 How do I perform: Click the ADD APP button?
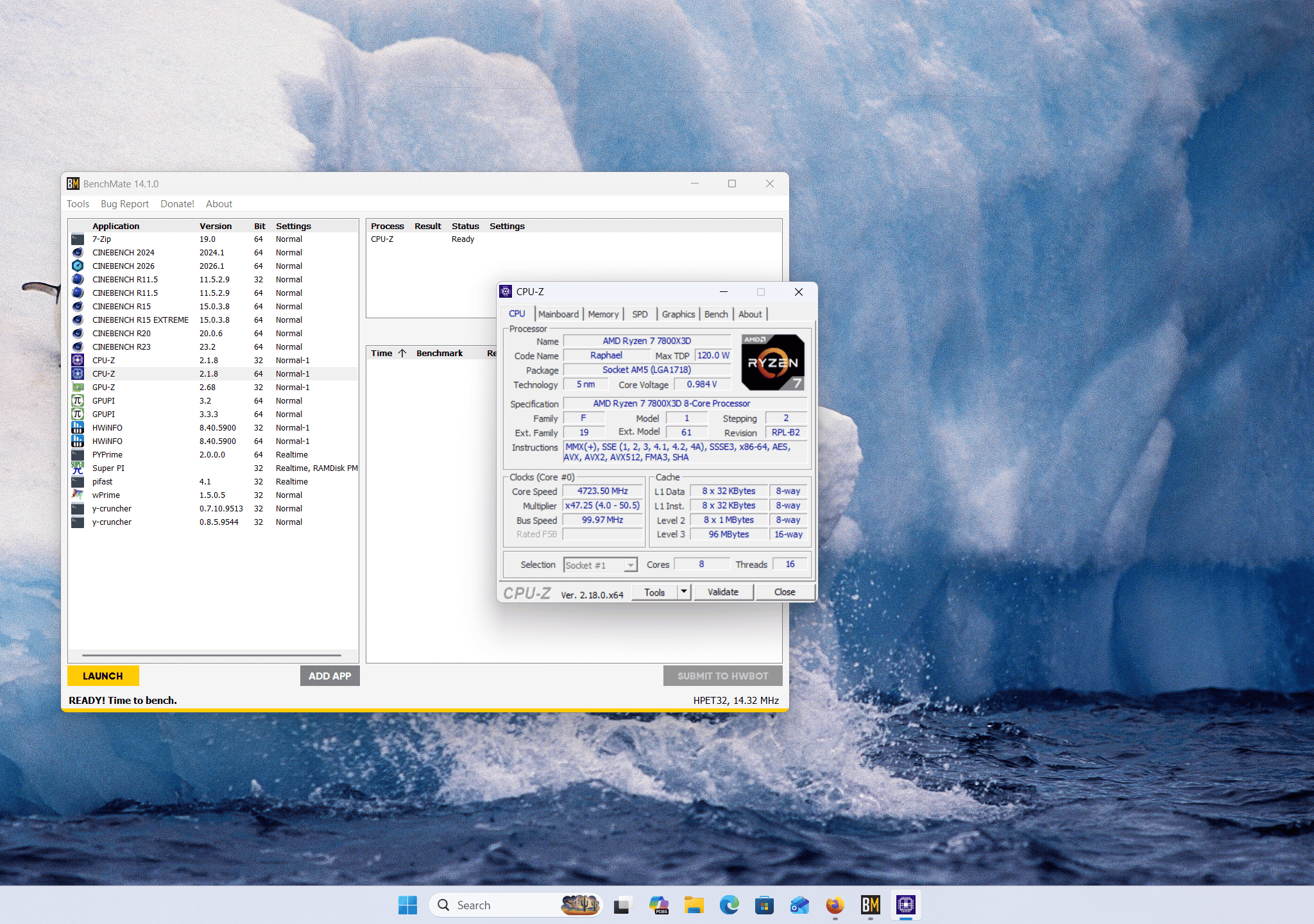pyautogui.click(x=330, y=676)
